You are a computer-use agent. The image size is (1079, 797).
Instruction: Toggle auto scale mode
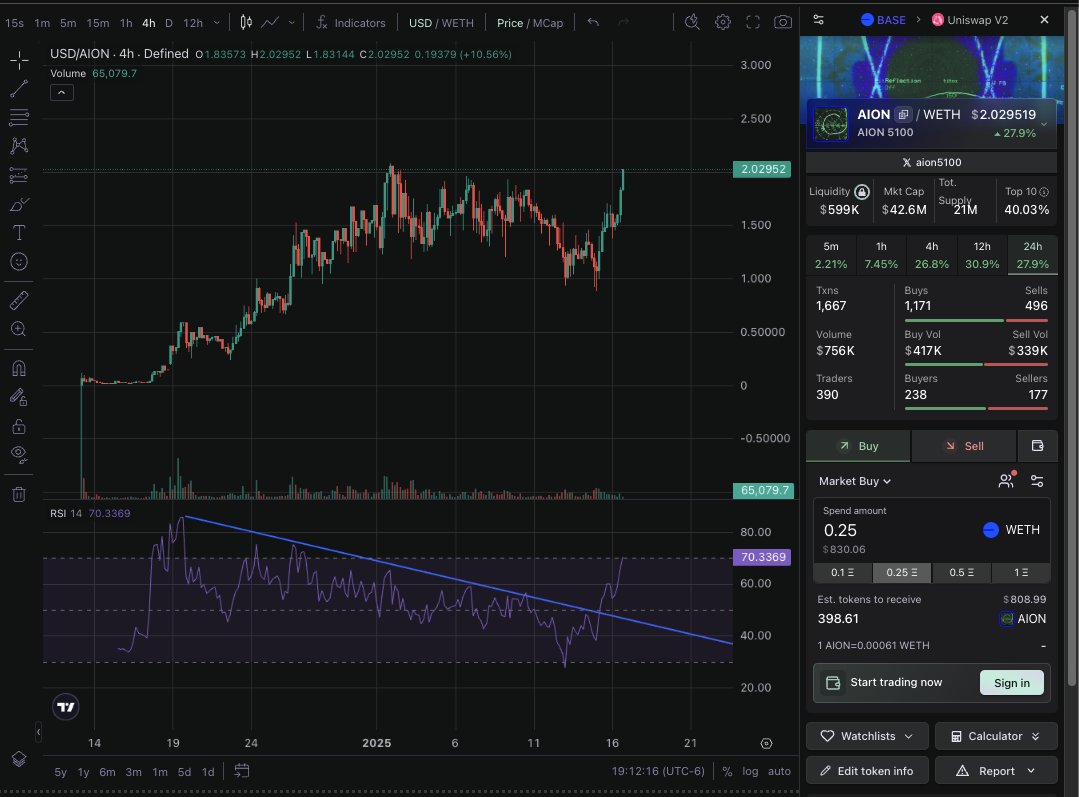(779, 772)
